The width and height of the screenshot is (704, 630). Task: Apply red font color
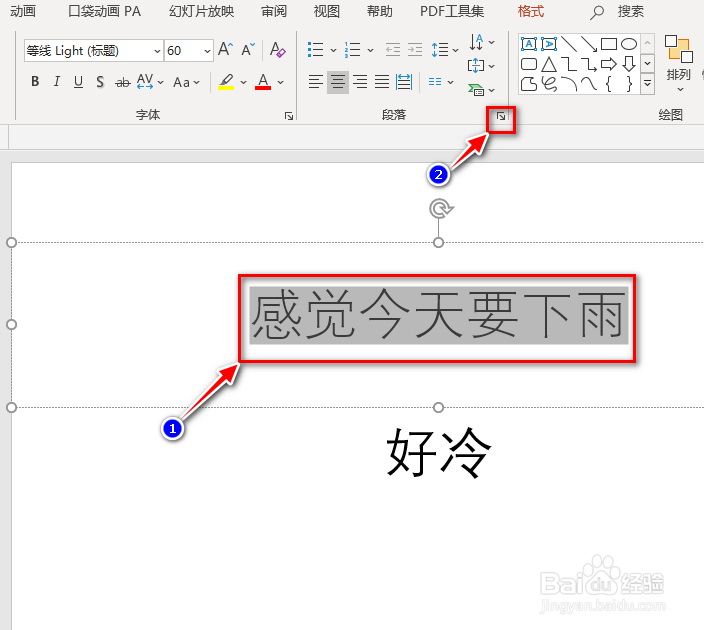tap(263, 82)
